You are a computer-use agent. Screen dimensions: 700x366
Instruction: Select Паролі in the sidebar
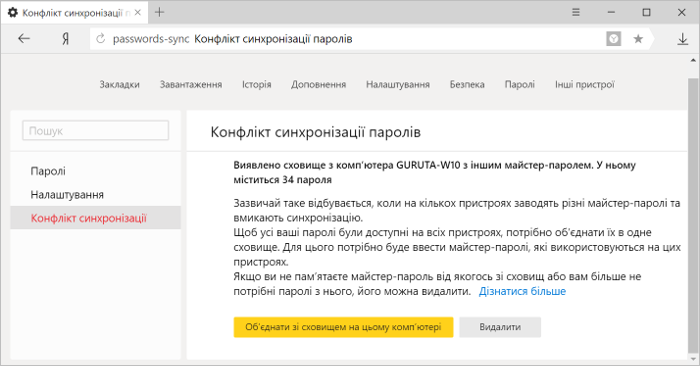click(48, 171)
